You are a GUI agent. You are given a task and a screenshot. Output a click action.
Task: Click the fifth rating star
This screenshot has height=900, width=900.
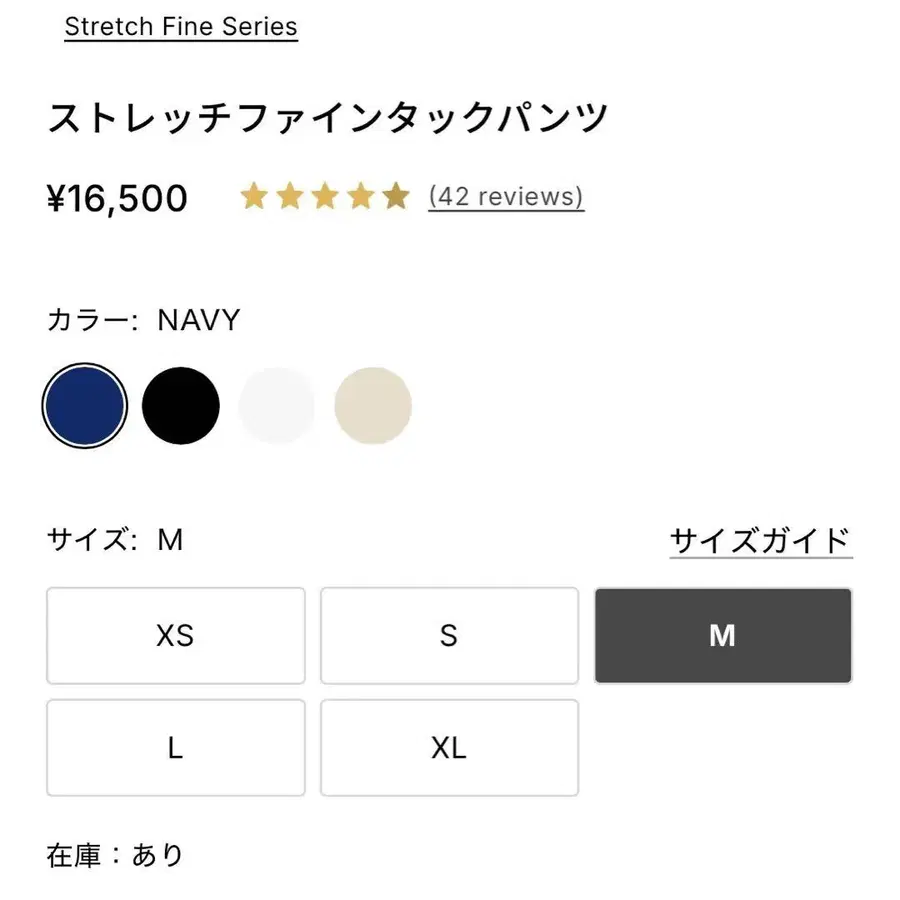pos(397,196)
